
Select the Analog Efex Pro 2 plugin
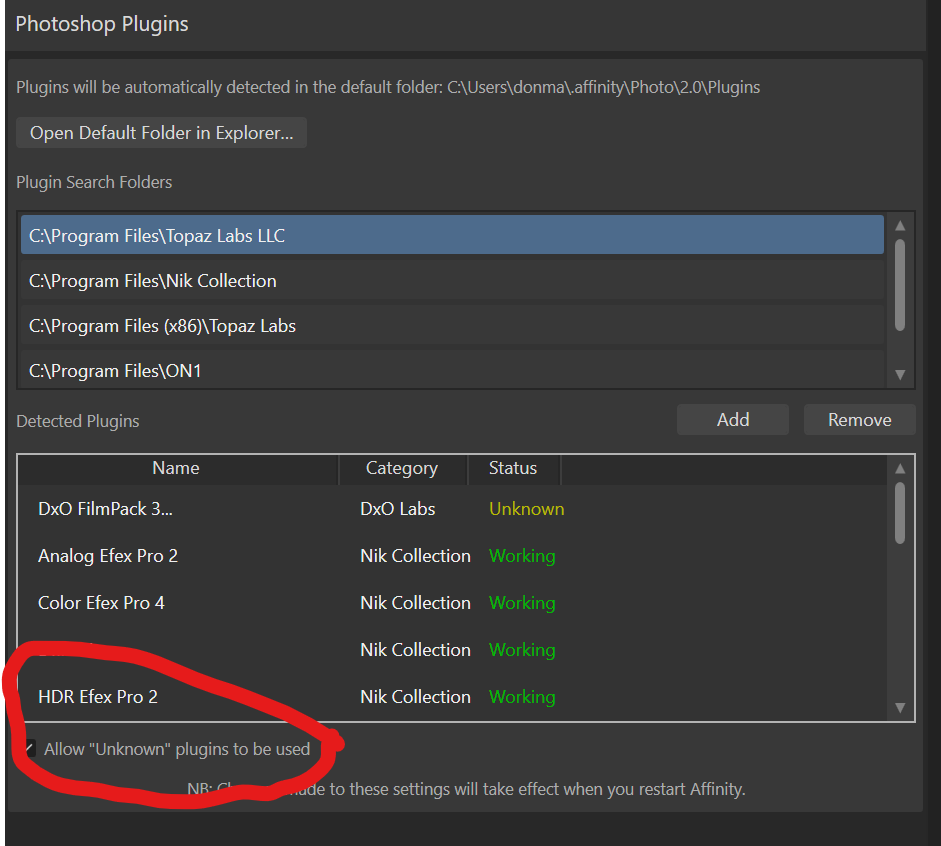(452, 556)
